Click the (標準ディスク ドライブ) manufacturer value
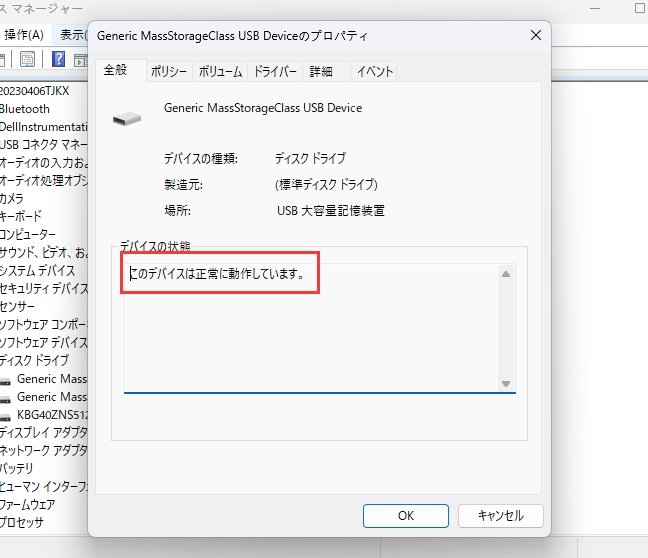The height and width of the screenshot is (558, 648). [326, 184]
